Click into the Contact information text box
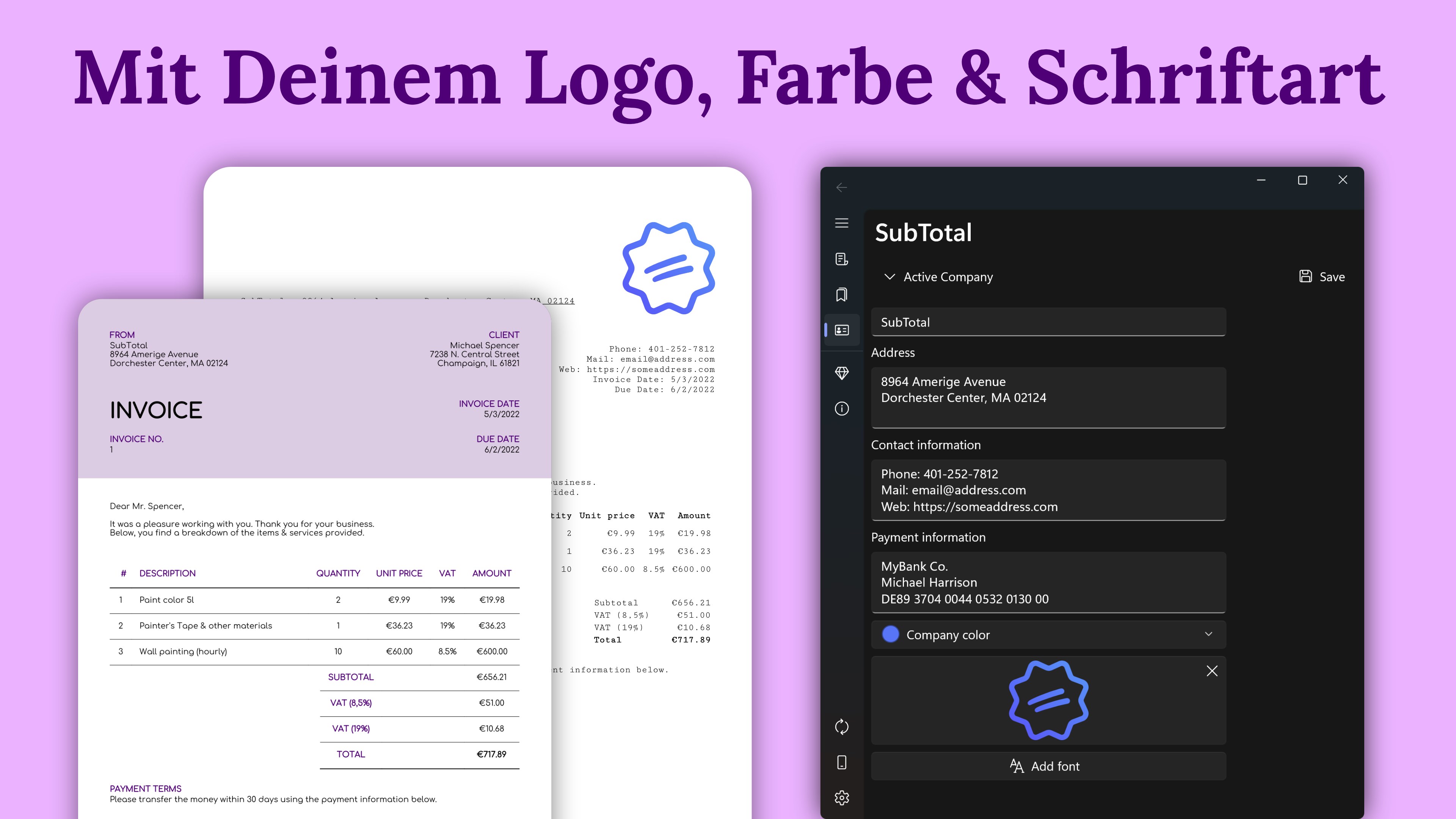The width and height of the screenshot is (1456, 819). coord(1048,490)
